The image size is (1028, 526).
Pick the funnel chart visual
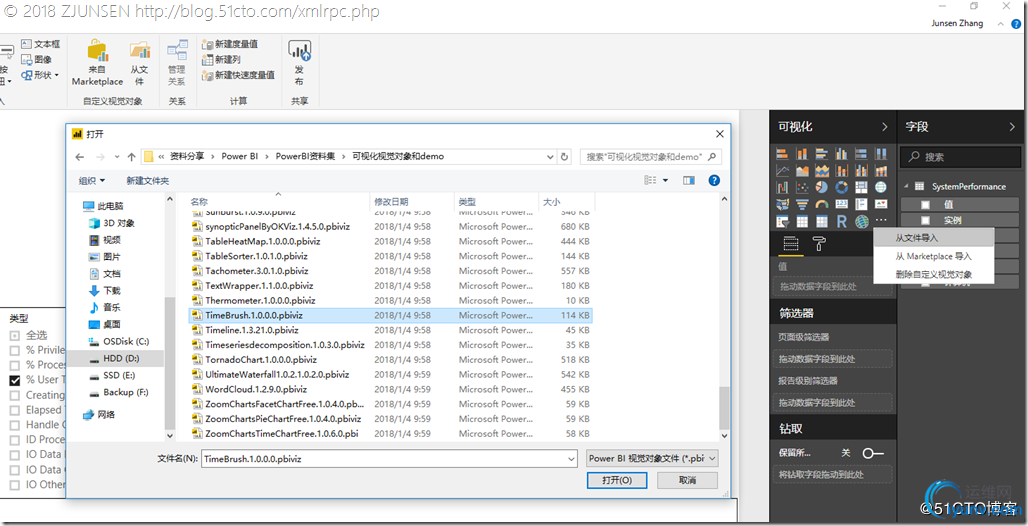(x=802, y=205)
